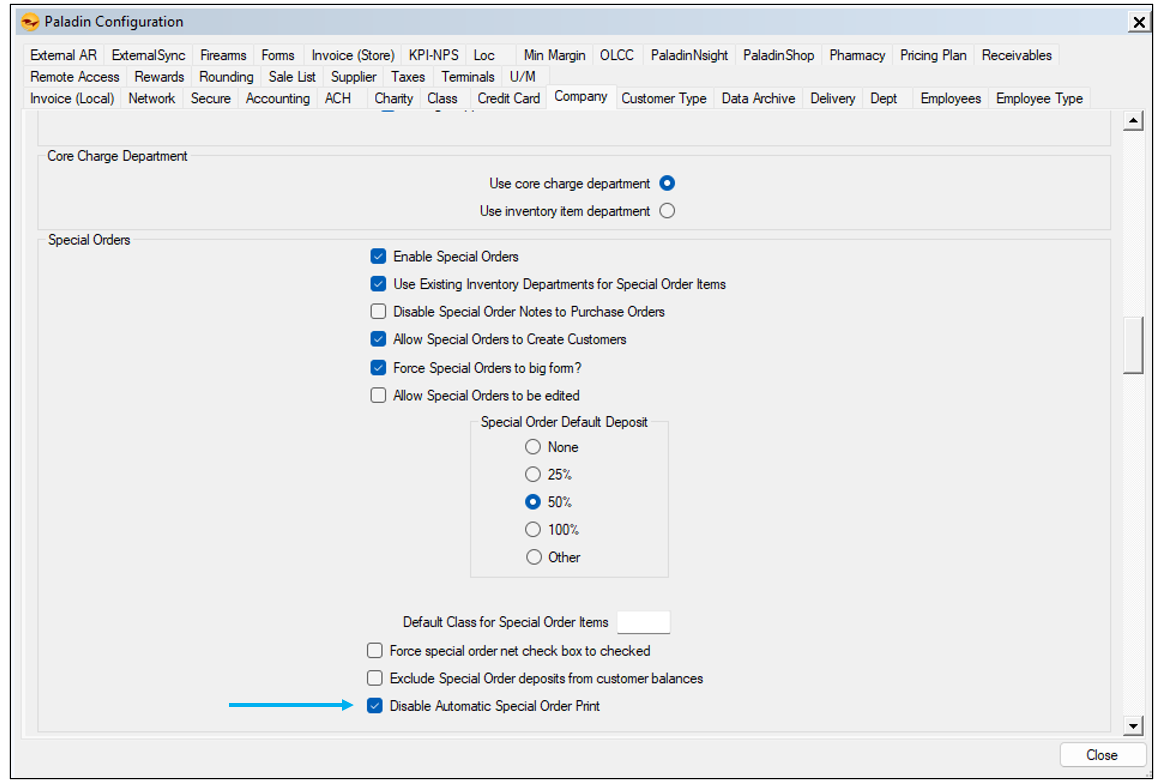Switch to the Credit Card tab

tap(508, 98)
